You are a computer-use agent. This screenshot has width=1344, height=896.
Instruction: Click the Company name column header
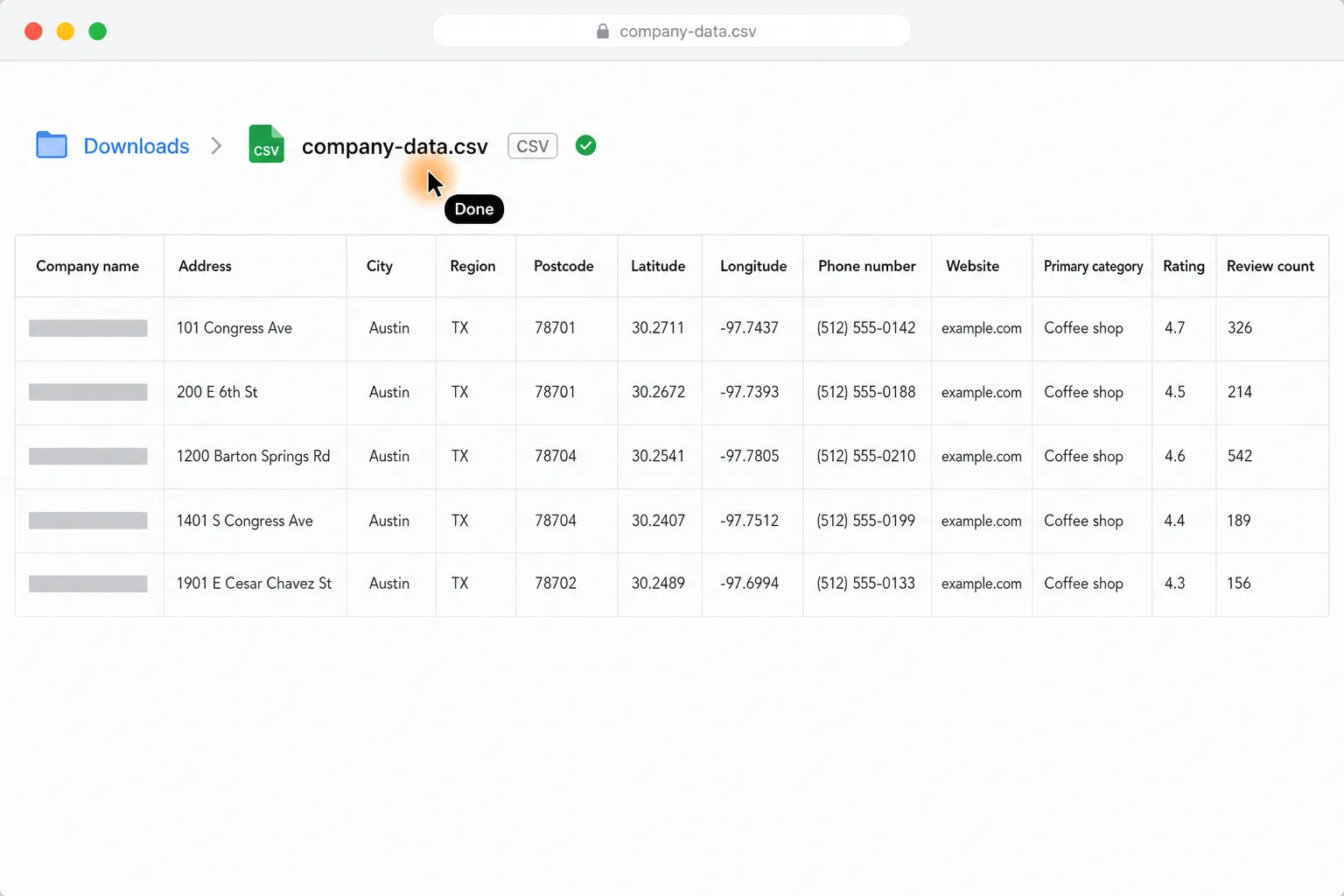[87, 266]
